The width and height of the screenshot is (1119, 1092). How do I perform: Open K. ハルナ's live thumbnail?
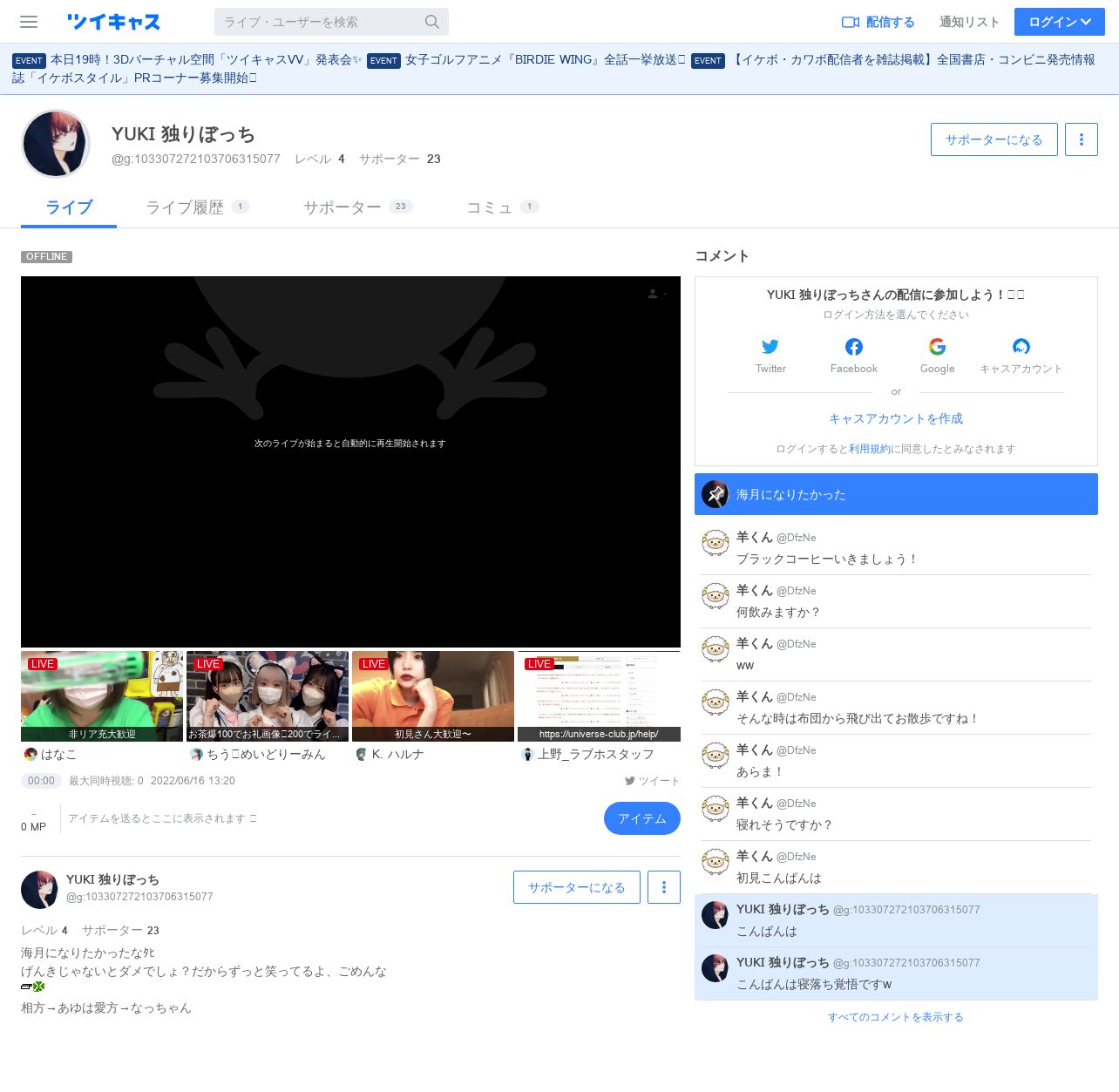[x=433, y=696]
